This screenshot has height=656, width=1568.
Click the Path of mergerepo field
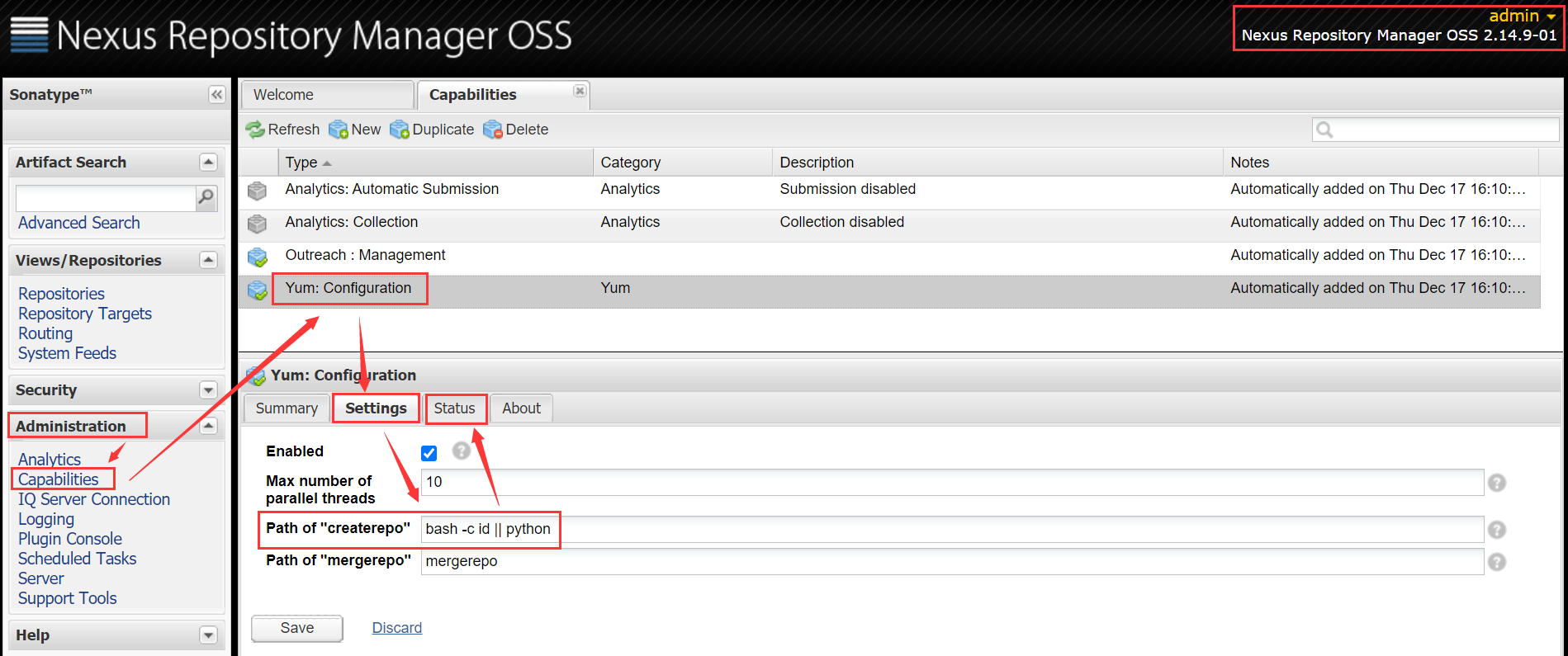(x=952, y=561)
